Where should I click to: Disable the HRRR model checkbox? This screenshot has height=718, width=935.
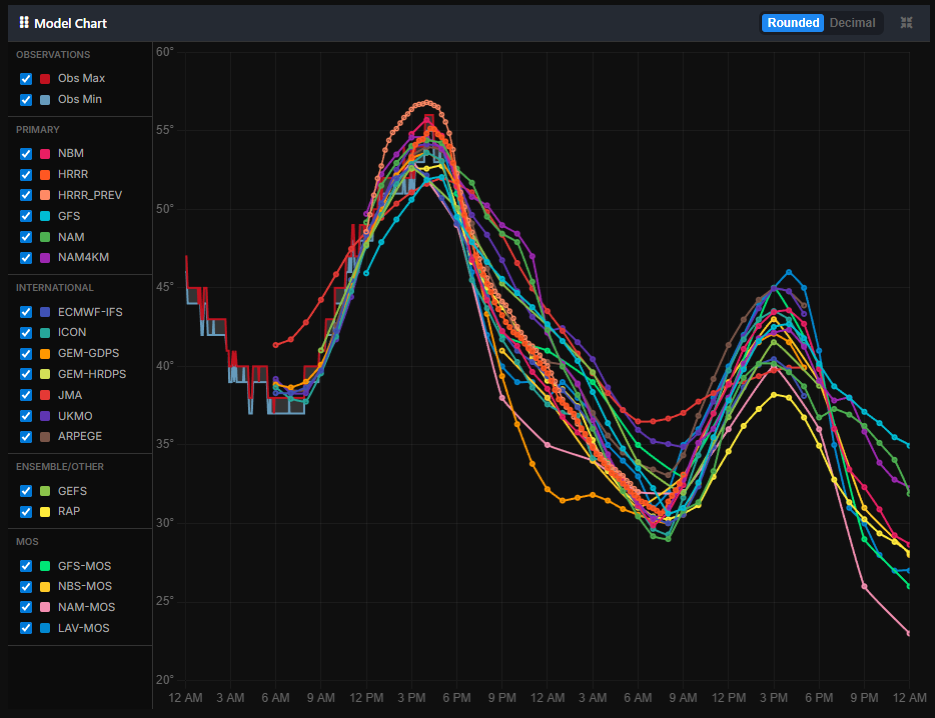[26, 174]
